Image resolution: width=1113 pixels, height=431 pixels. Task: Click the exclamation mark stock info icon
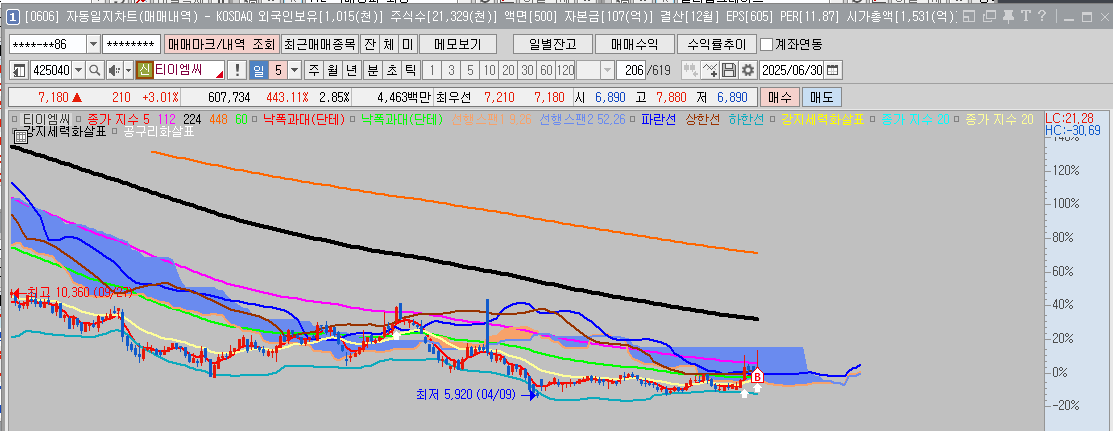pos(237,70)
